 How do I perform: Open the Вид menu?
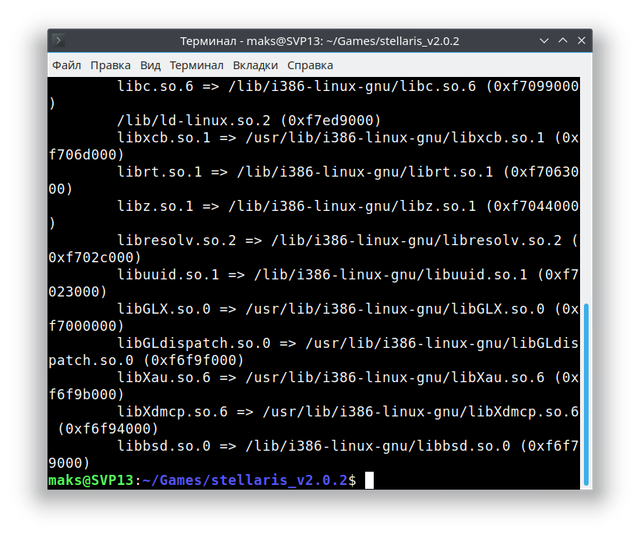tap(150, 65)
